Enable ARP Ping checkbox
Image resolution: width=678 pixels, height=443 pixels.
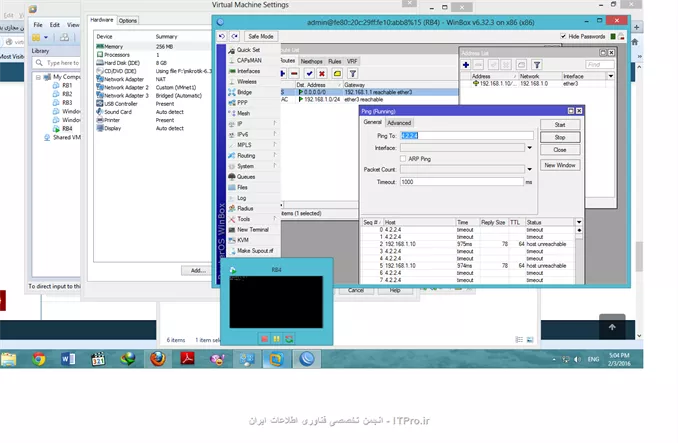tap(403, 159)
